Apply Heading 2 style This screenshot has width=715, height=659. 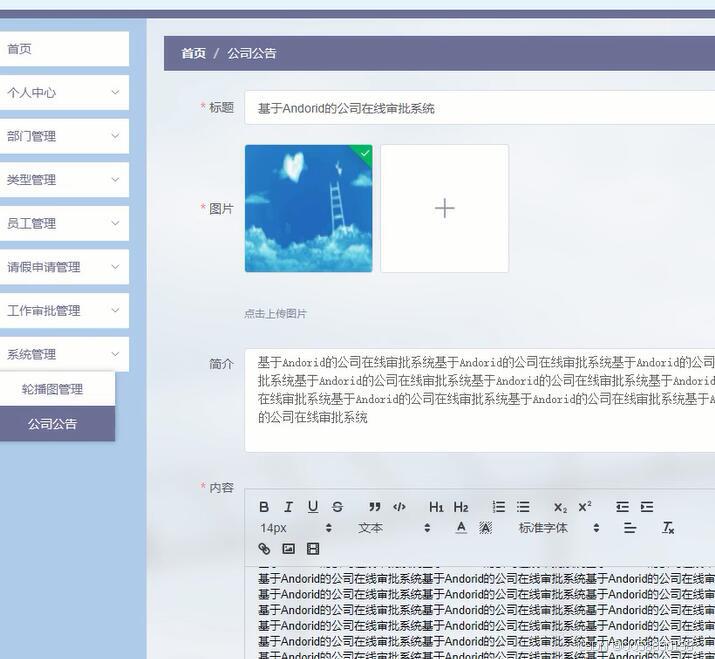coord(461,507)
